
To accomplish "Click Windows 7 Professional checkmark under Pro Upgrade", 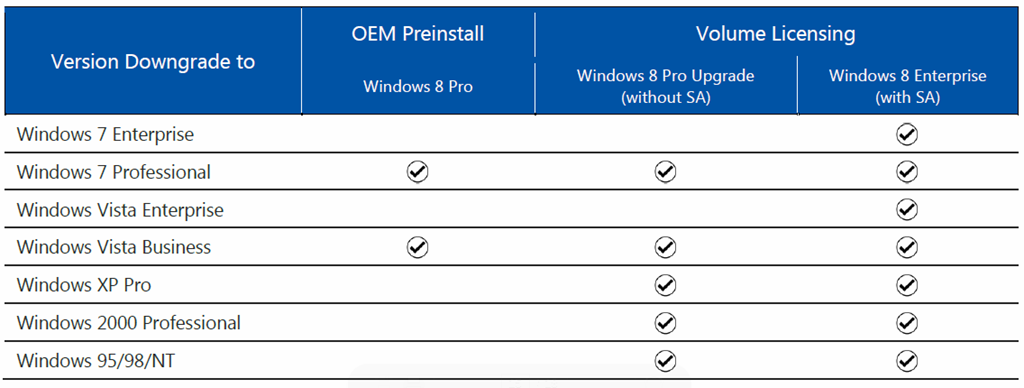I will (665, 172).
